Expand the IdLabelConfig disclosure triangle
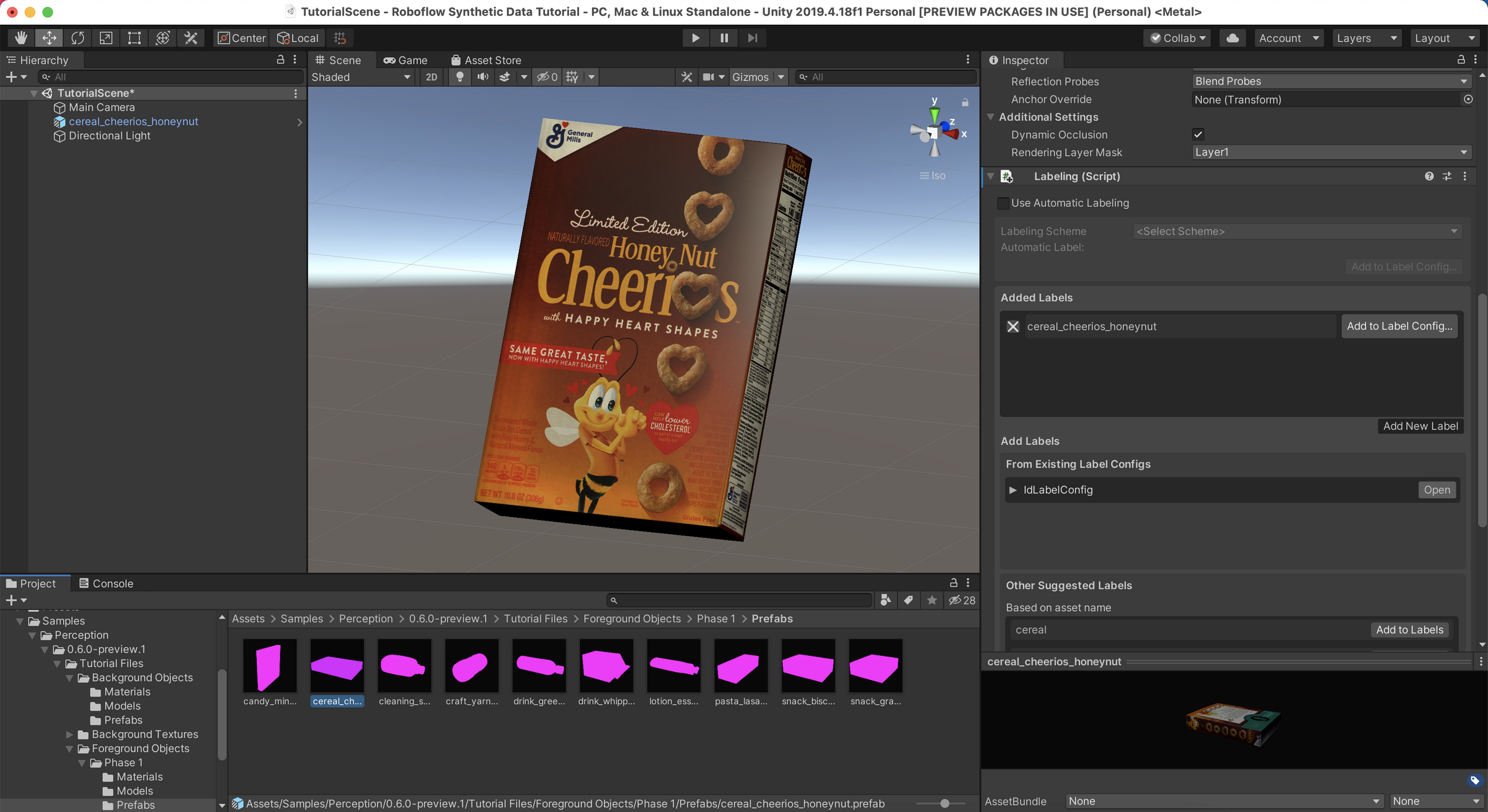Screen dimensions: 1488x812 (1012, 490)
